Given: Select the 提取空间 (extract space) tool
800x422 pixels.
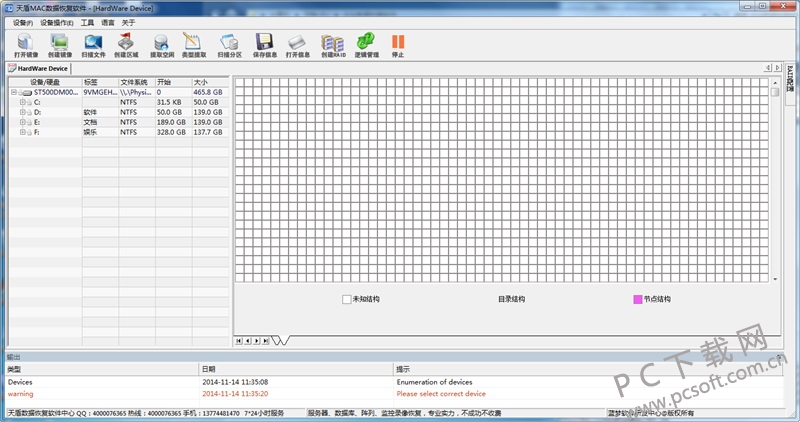Looking at the screenshot, I should click(161, 43).
